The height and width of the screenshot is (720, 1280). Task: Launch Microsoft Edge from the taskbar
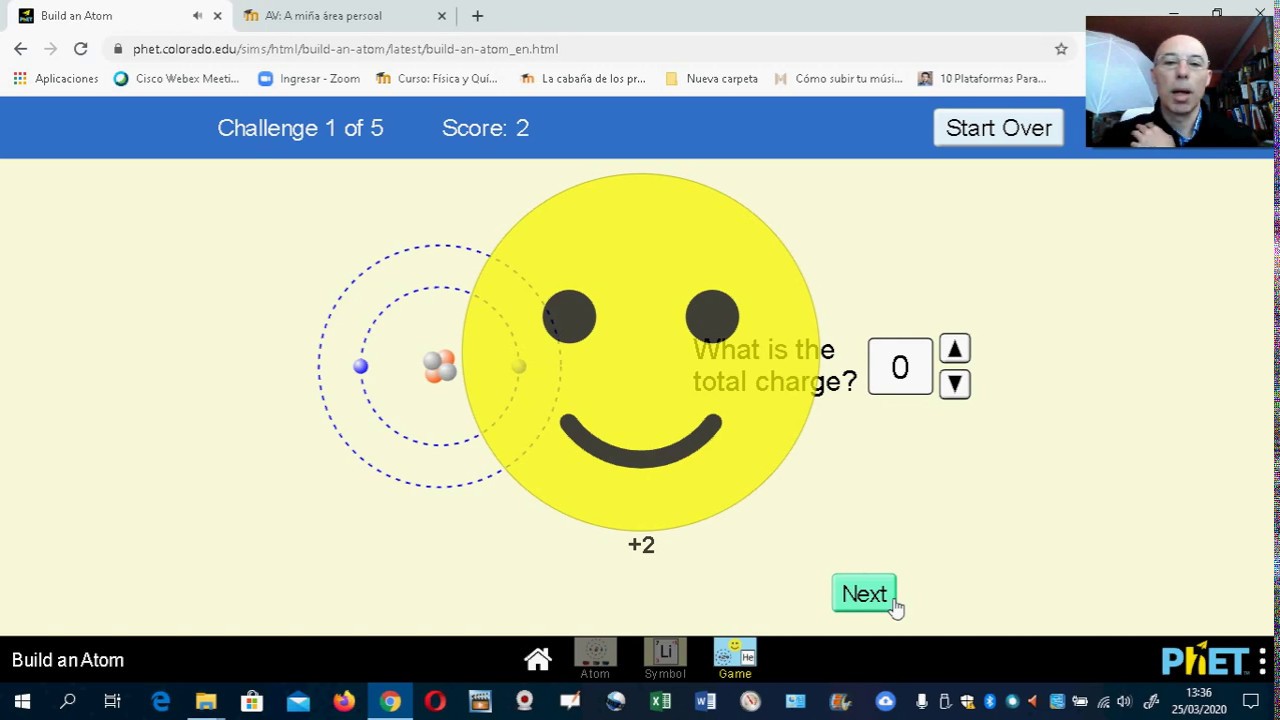160,702
